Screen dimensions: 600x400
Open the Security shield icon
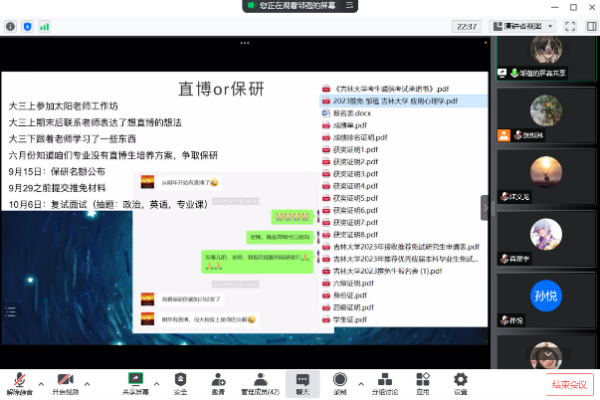click(180, 380)
